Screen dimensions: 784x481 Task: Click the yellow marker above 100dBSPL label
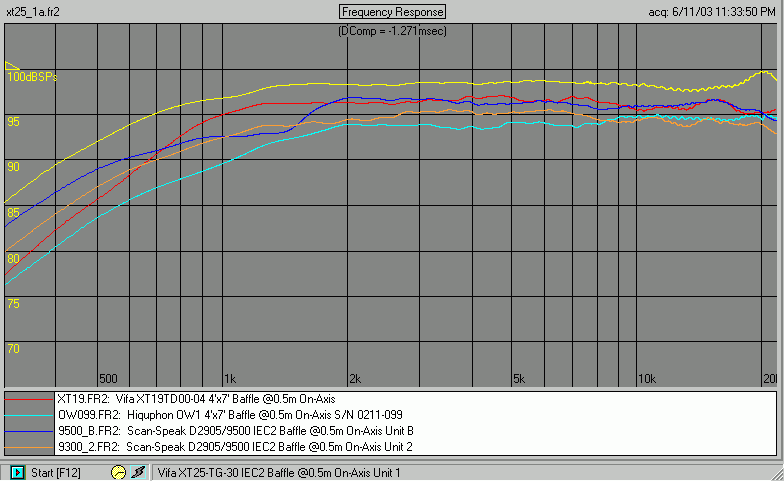[x=12, y=65]
